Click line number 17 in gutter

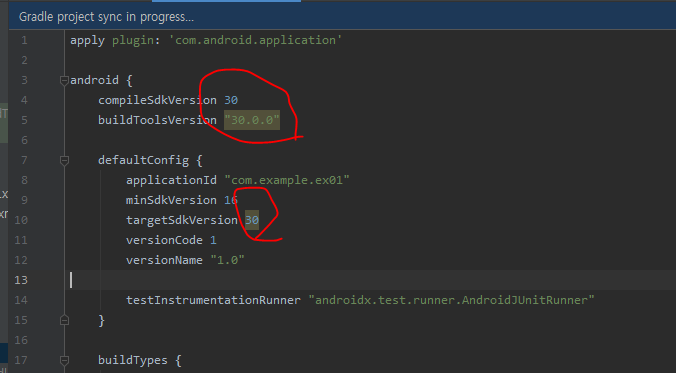pos(21,360)
